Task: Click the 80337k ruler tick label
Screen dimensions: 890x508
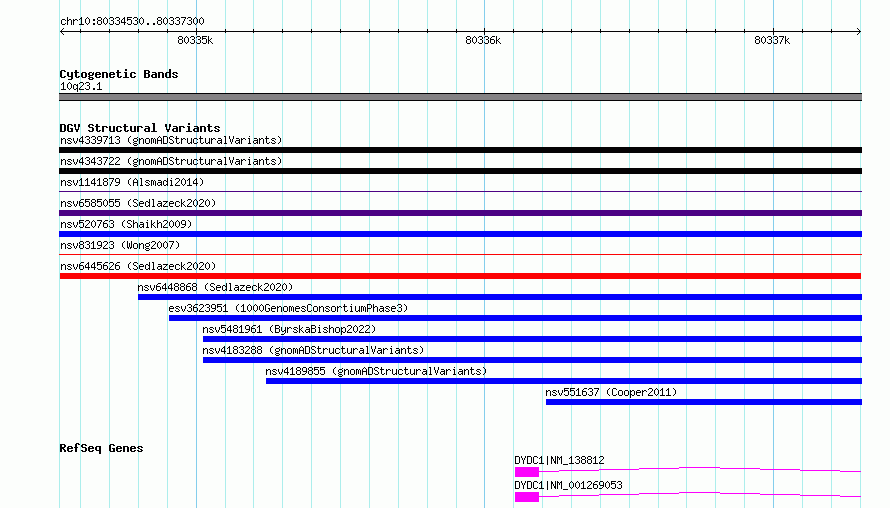Action: coord(772,40)
